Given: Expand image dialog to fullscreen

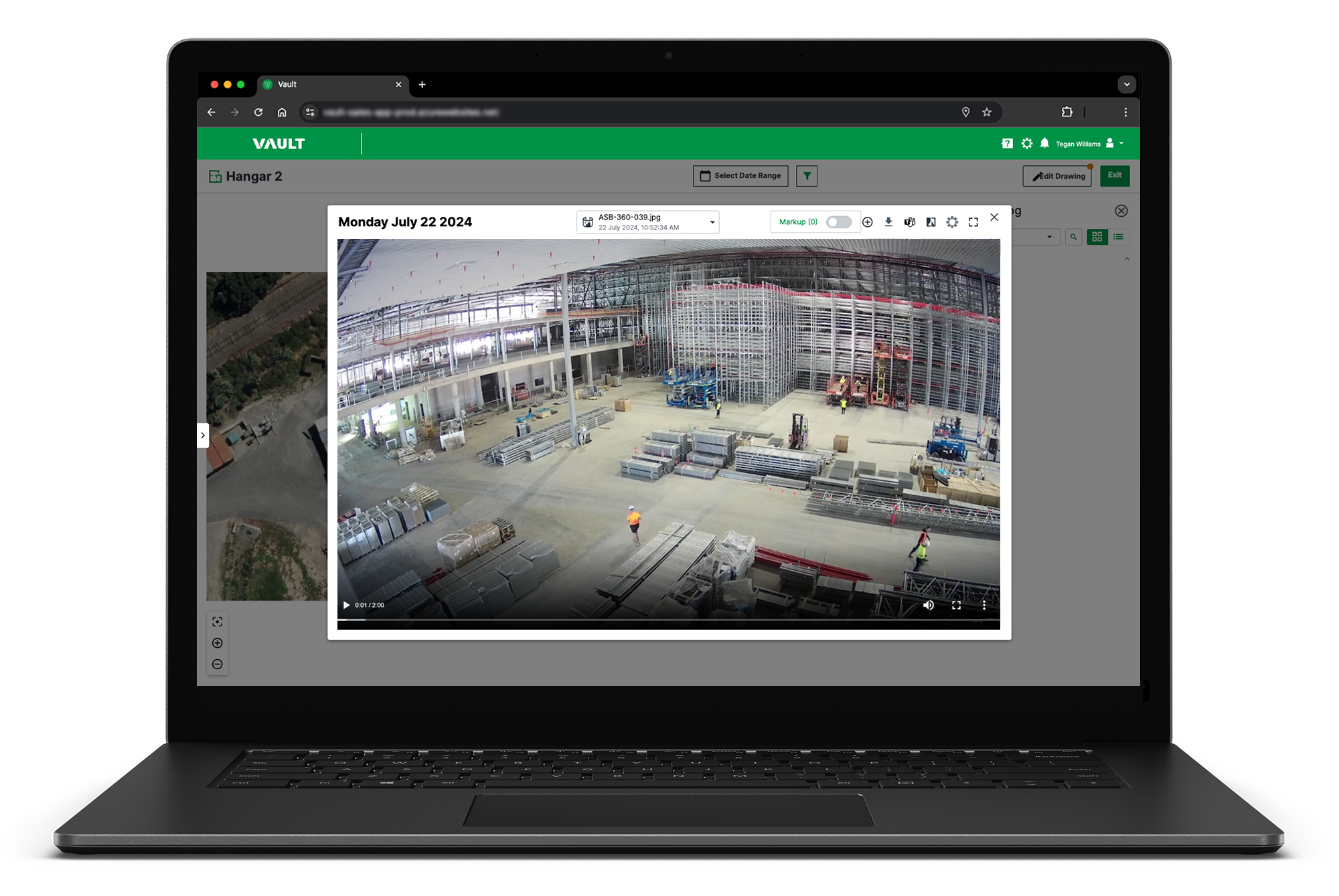Looking at the screenshot, I should [973, 222].
